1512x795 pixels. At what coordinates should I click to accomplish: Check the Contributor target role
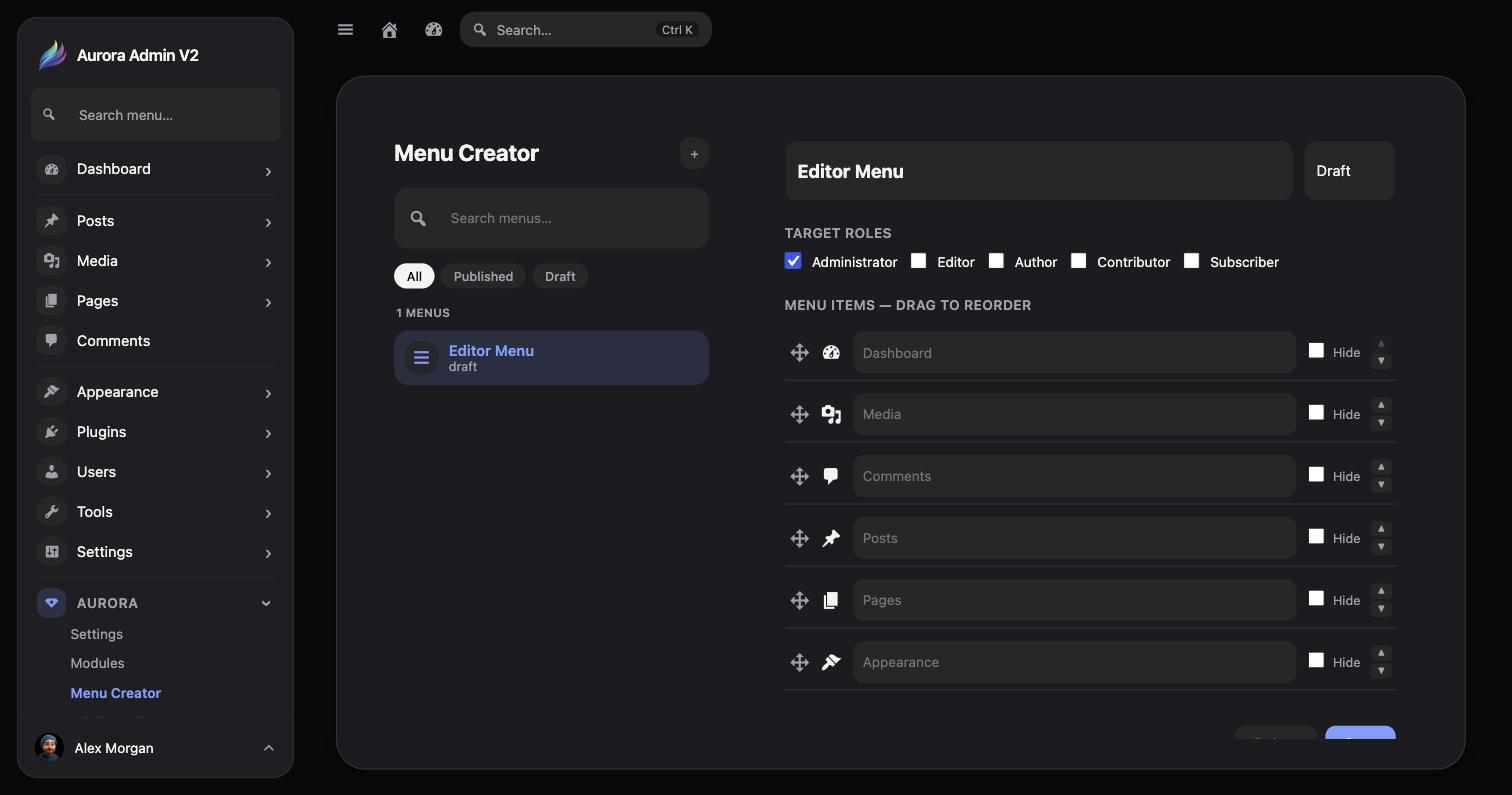point(1078,261)
